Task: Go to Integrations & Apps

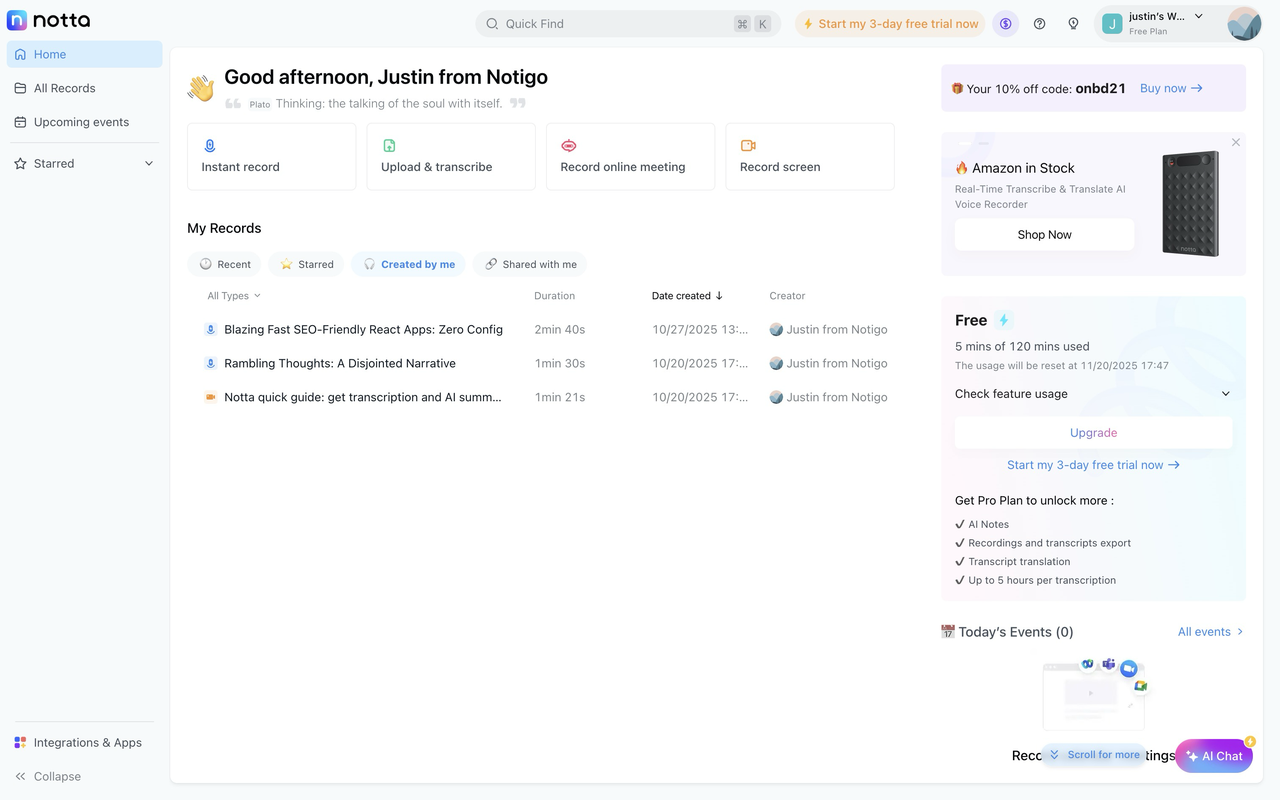Action: 88,742
